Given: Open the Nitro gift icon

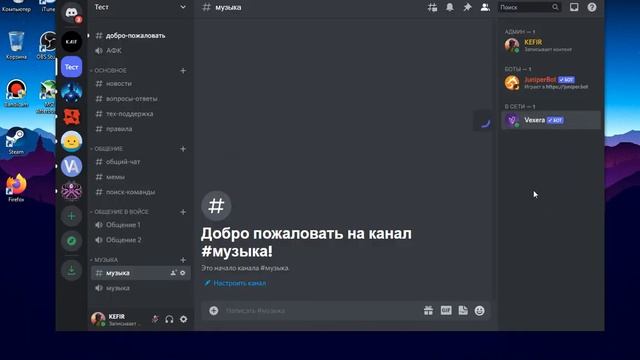Looking at the screenshot, I should [x=428, y=311].
